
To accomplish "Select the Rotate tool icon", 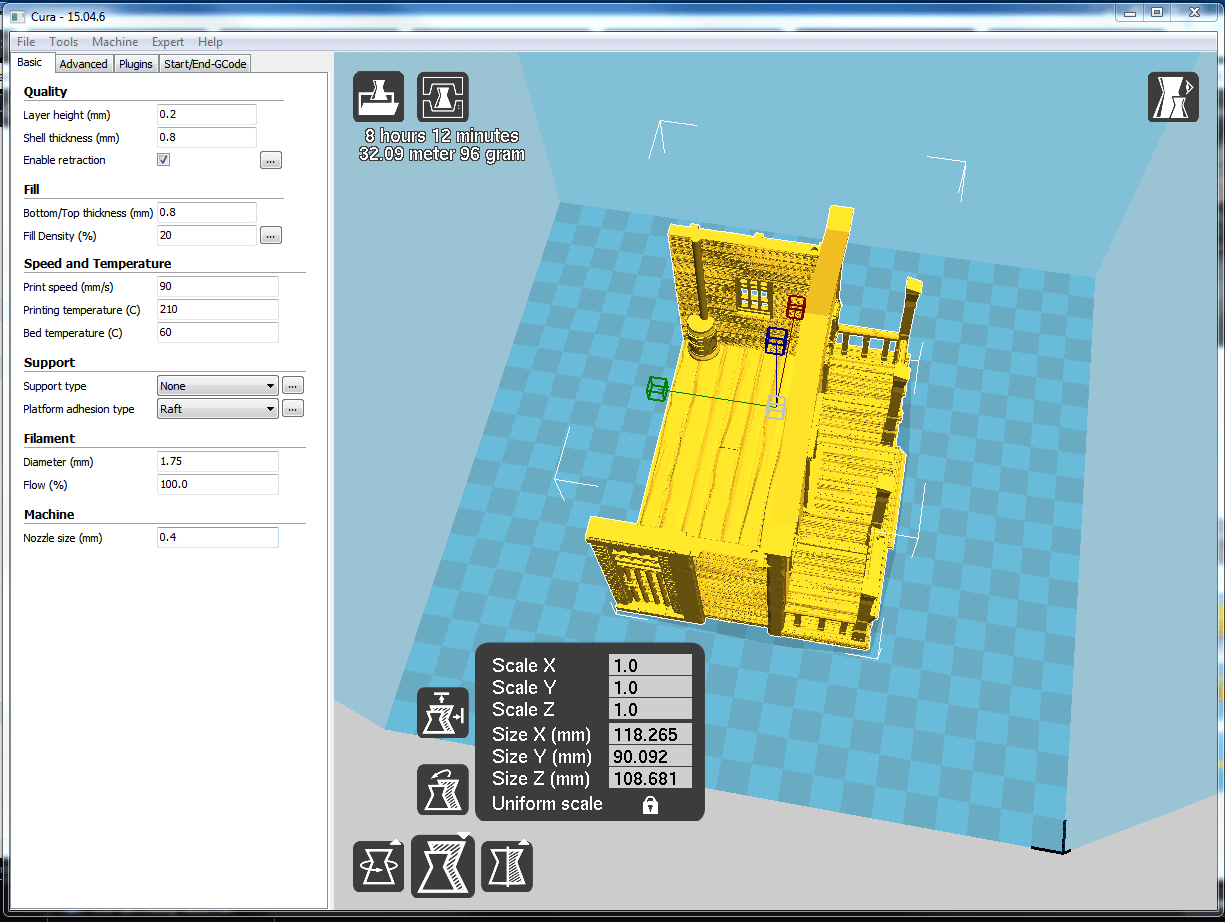I will click(379, 865).
